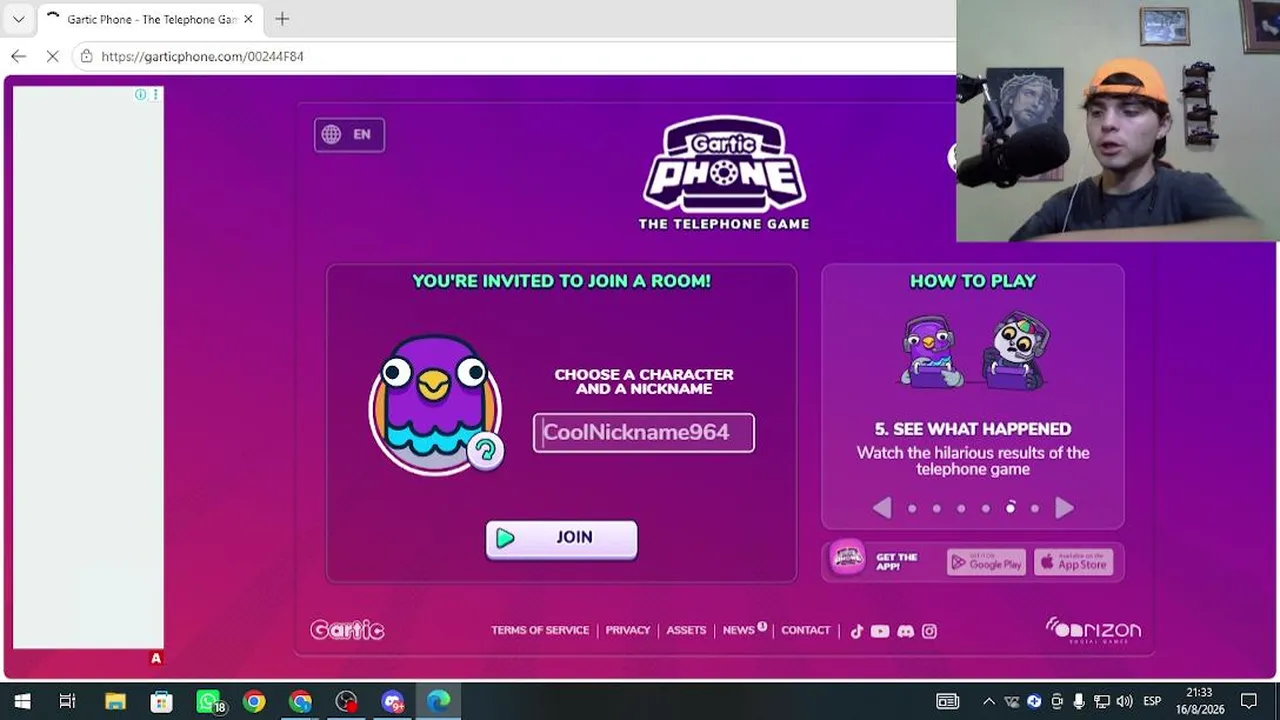The width and height of the screenshot is (1280, 720).
Task: Open the ESP input language switcher
Action: click(x=1152, y=701)
